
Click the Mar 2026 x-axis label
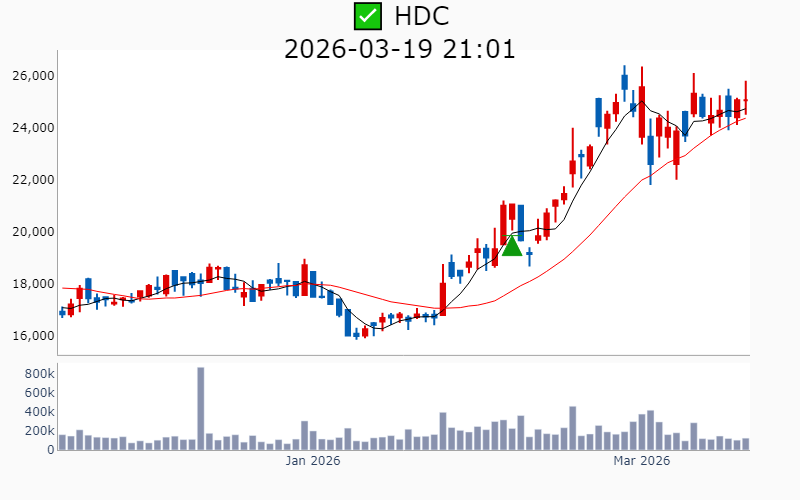tap(641, 461)
